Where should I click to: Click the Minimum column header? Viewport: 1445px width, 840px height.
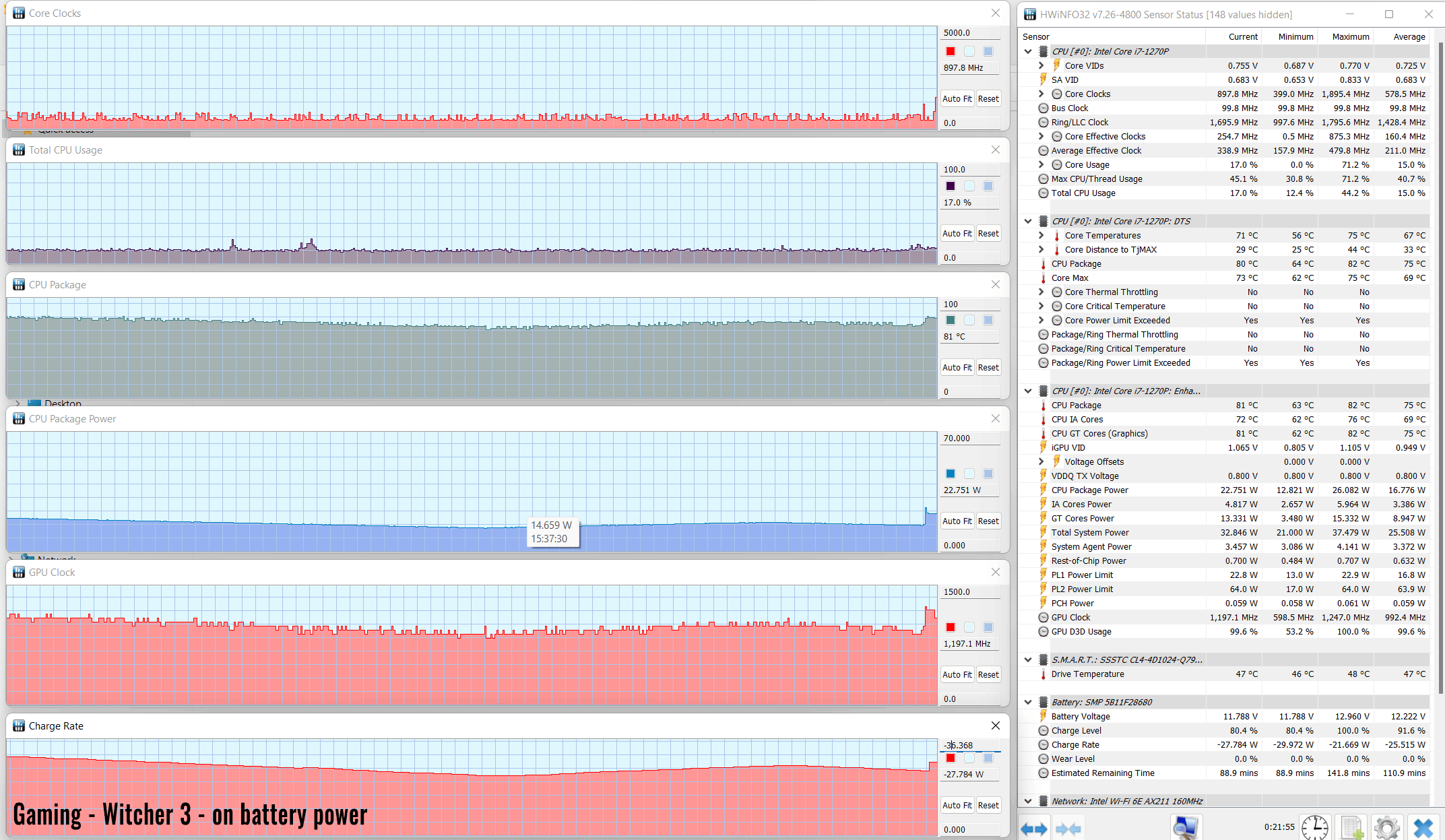[x=1289, y=36]
